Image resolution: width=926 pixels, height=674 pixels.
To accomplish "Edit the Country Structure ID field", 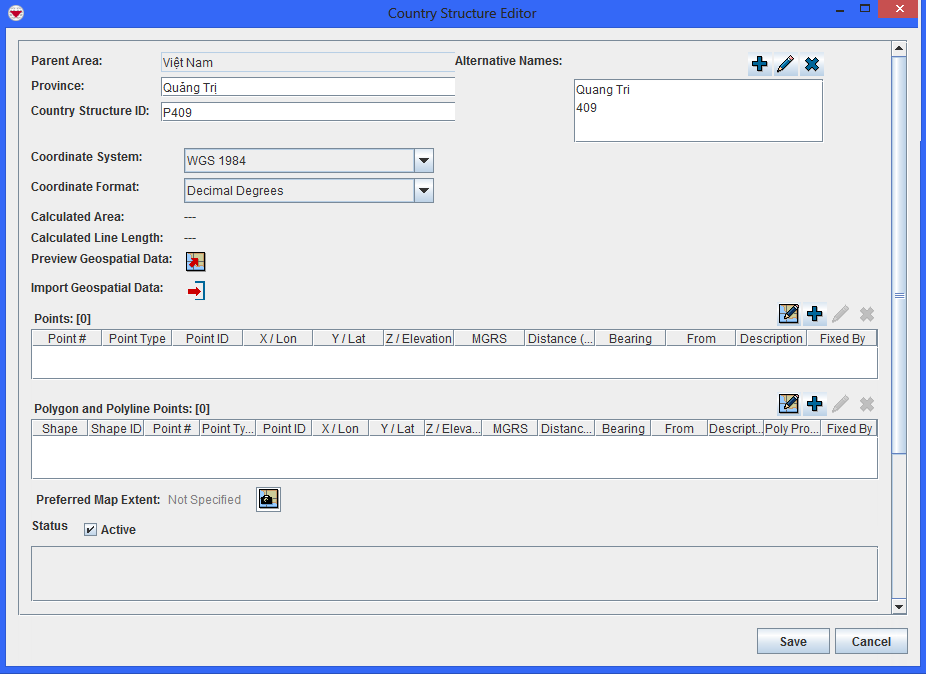I will point(307,112).
